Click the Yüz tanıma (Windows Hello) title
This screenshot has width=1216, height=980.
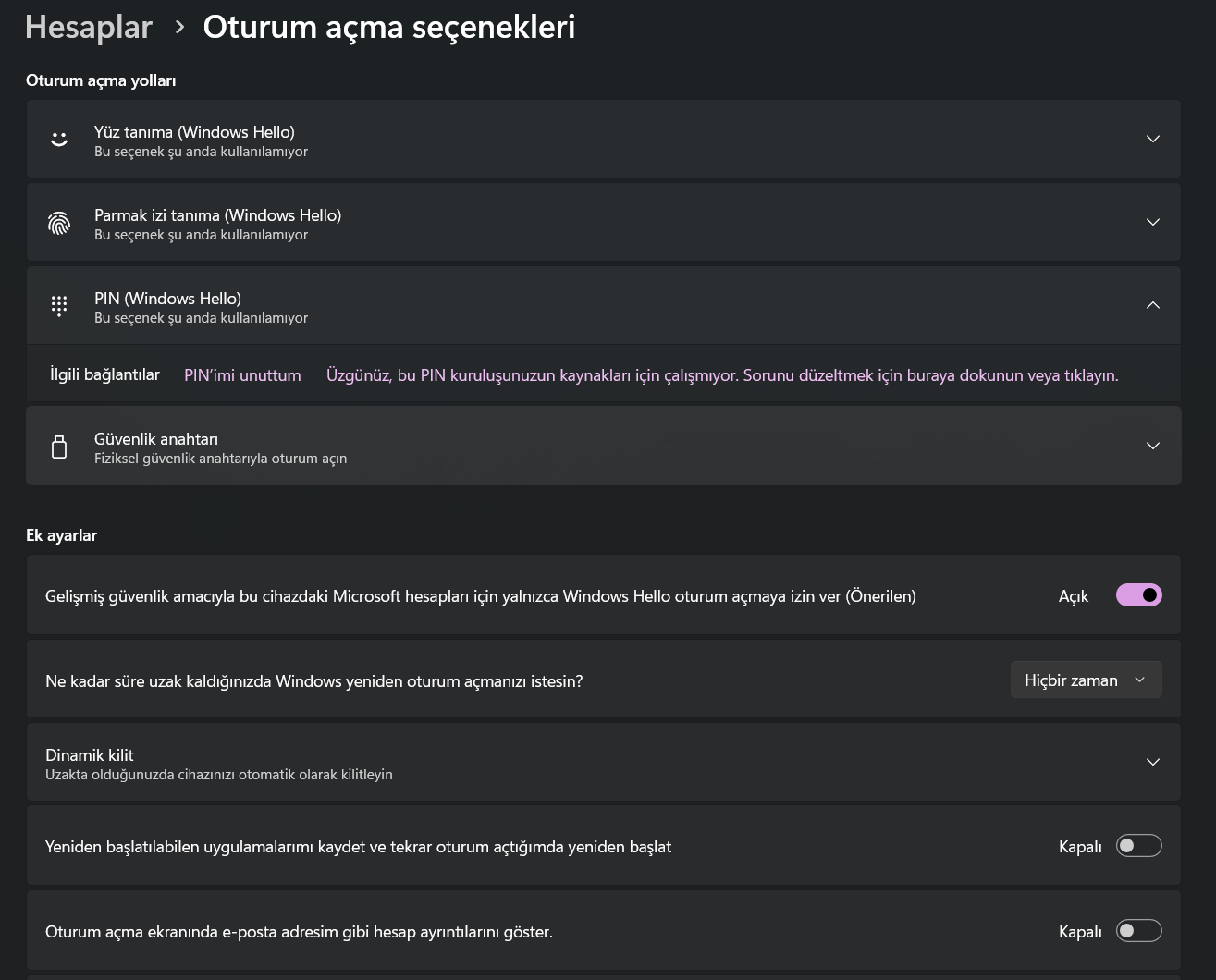(x=194, y=132)
